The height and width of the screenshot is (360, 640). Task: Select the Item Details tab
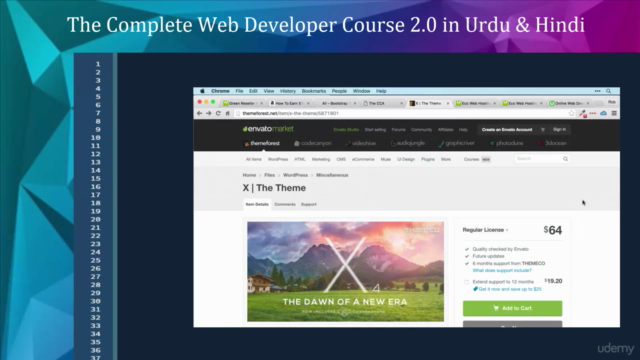click(257, 204)
